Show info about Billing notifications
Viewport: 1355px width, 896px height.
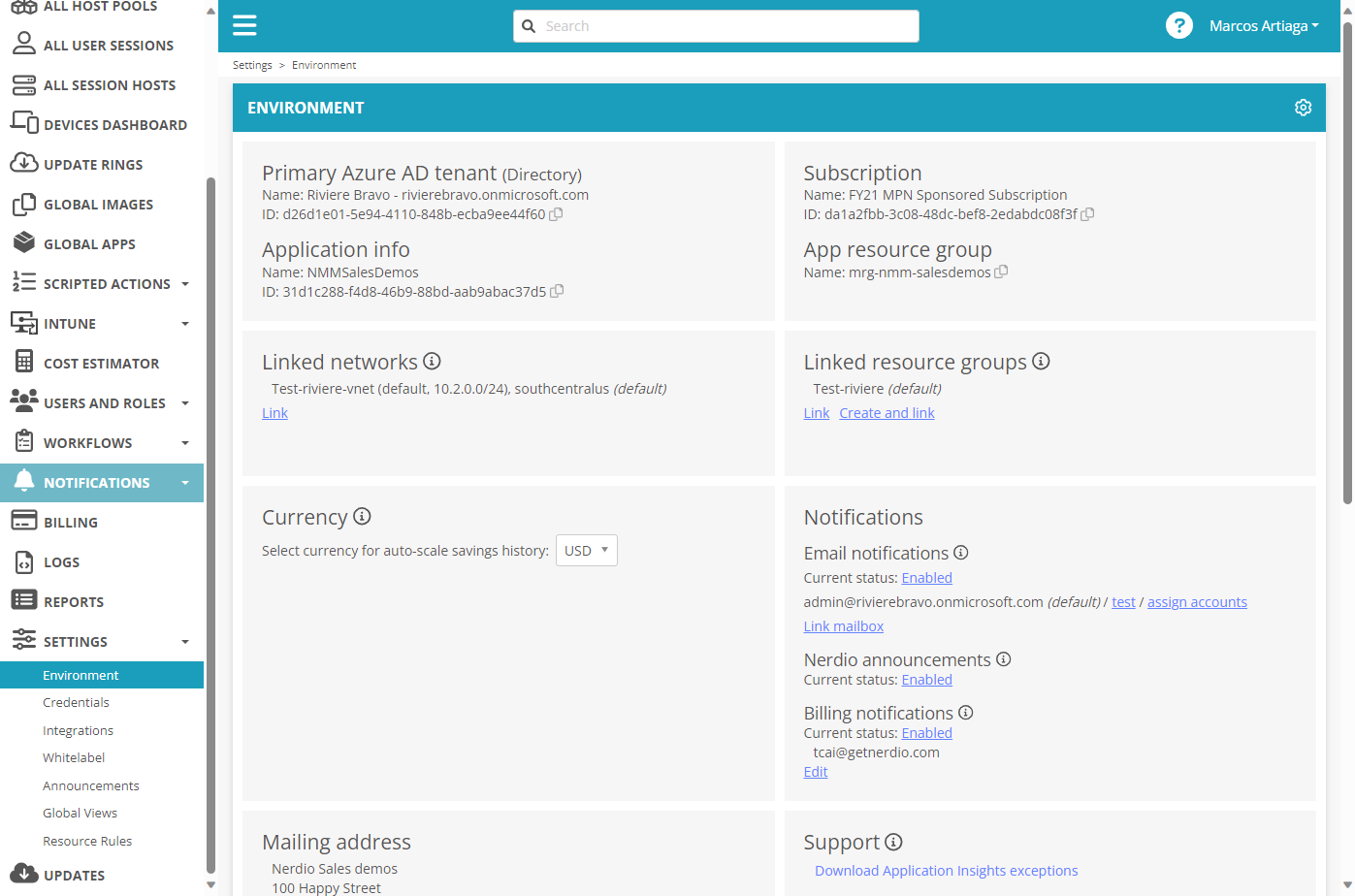tap(965, 713)
